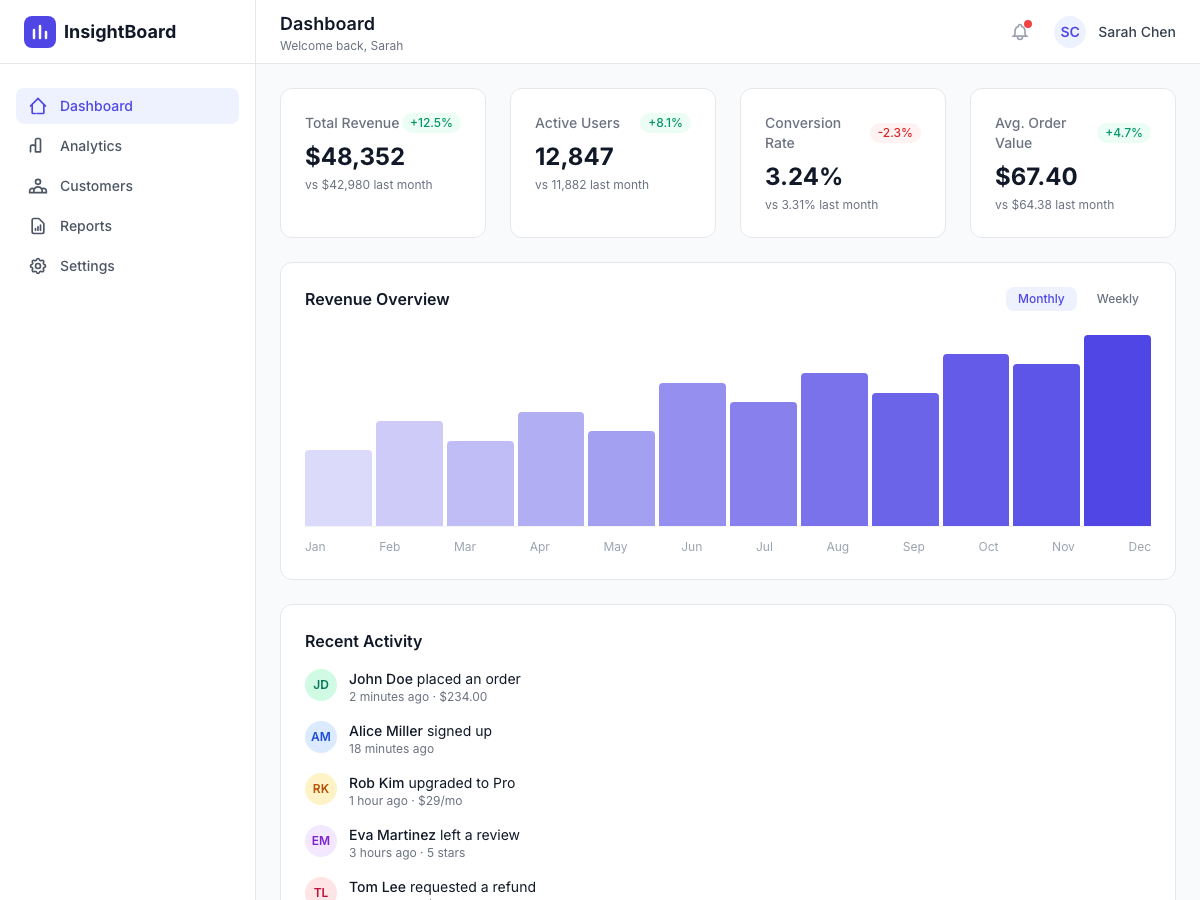Viewport: 1200px width, 900px height.
Task: Click the Active Users card label
Action: point(577,123)
